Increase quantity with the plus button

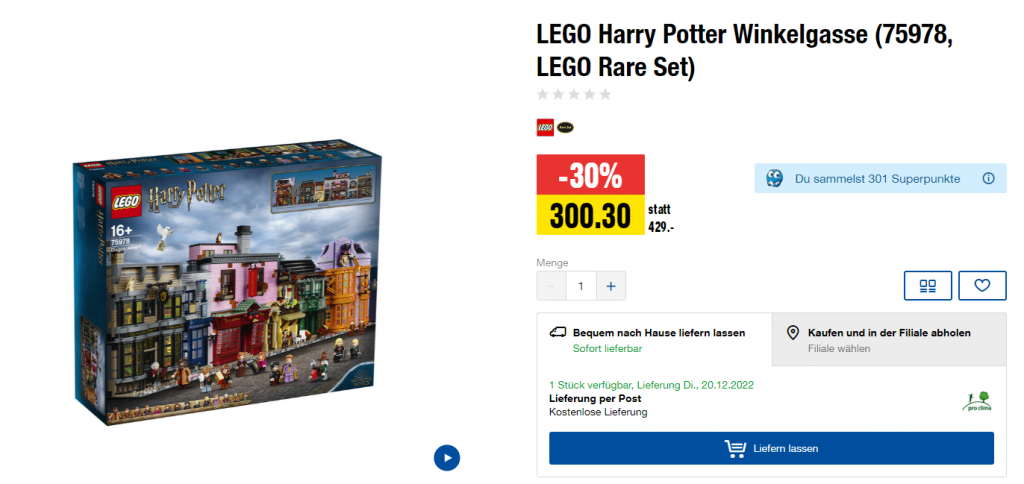(610, 286)
